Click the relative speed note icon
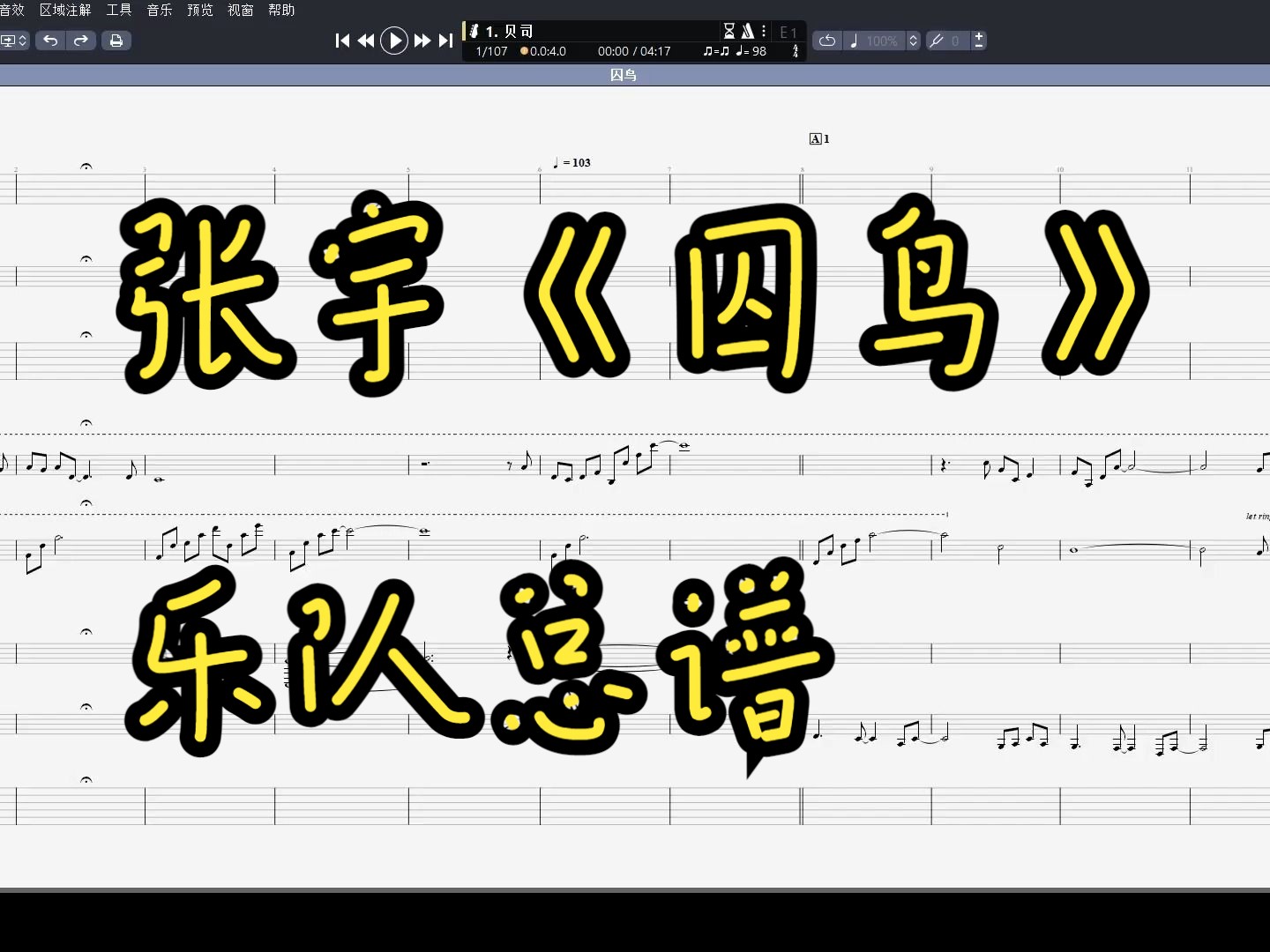This screenshot has height=952, width=1270. pyautogui.click(x=854, y=41)
